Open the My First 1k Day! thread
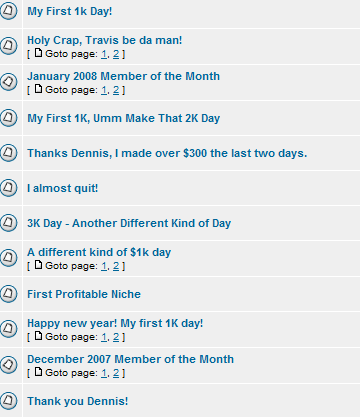 click(x=69, y=11)
